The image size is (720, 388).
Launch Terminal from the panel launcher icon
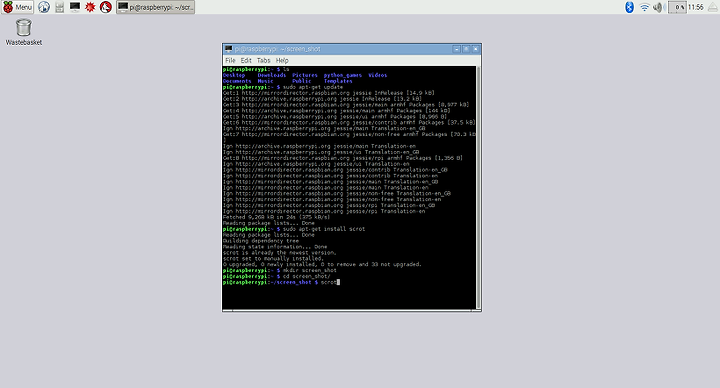75,7
